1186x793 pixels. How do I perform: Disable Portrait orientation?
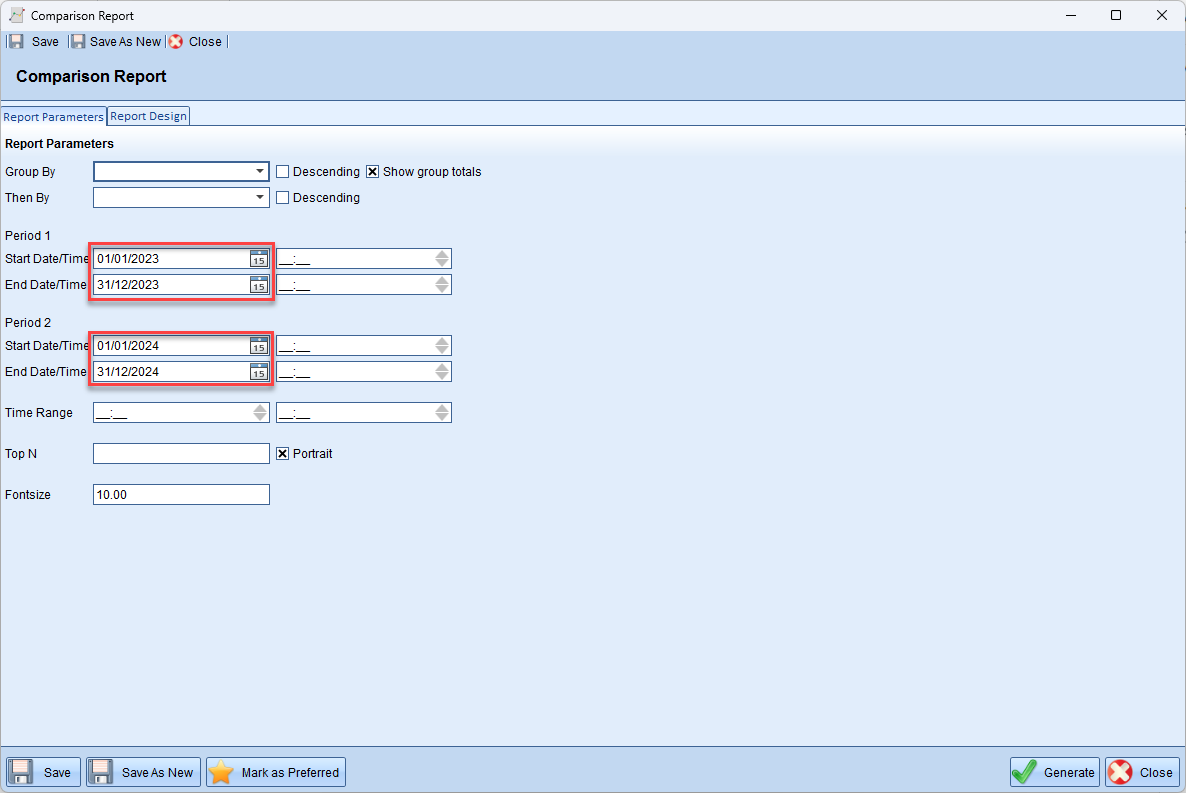coord(282,453)
